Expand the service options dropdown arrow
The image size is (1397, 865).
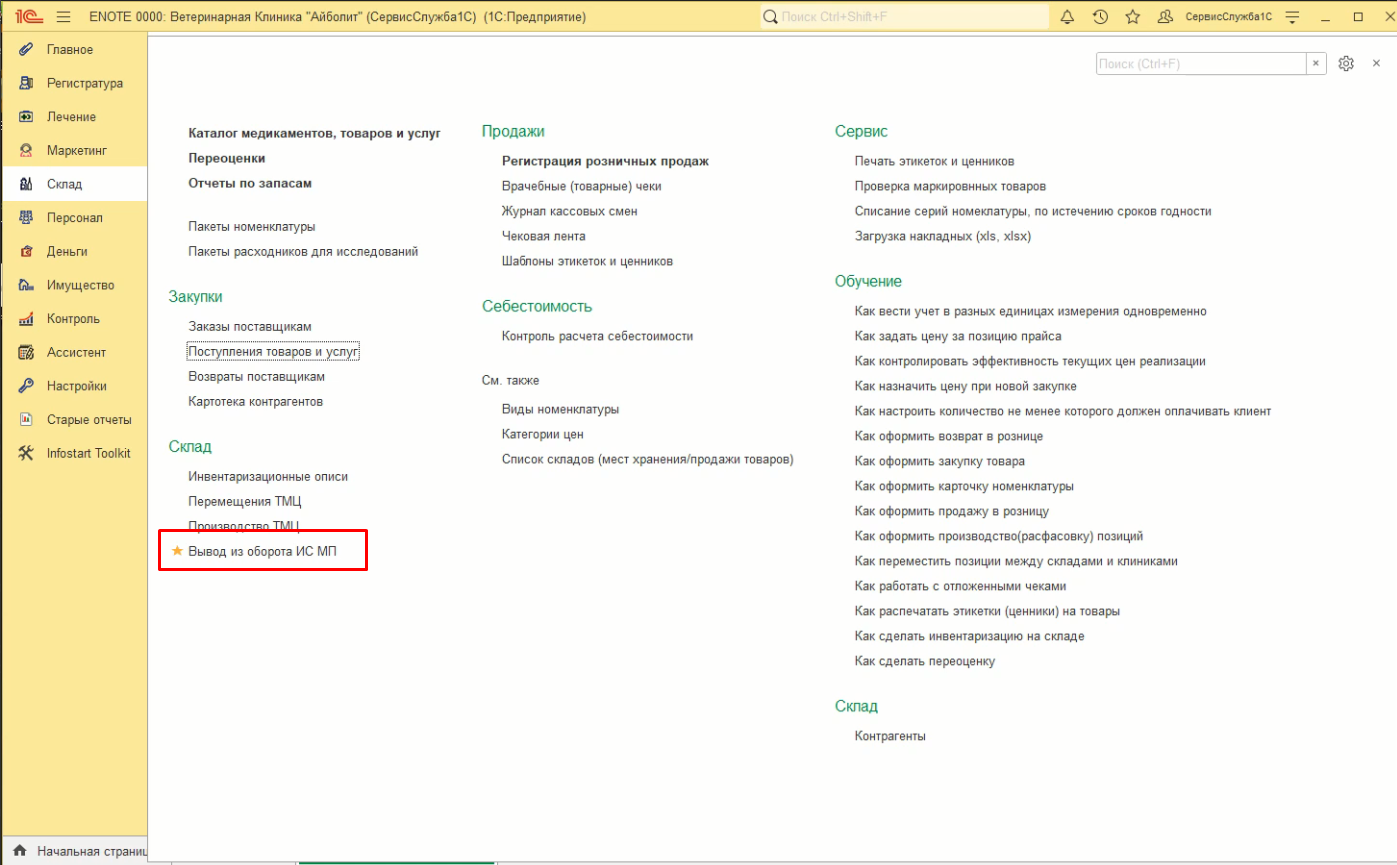pos(1292,17)
